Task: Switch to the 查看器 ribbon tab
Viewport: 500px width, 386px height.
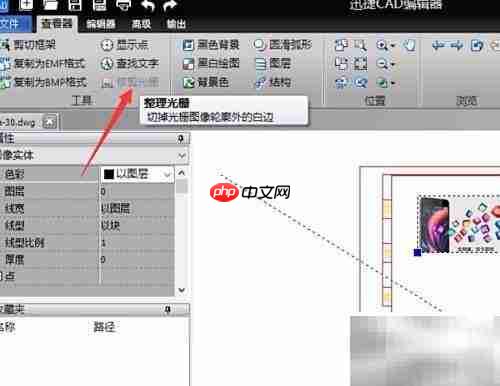Action: 56,24
